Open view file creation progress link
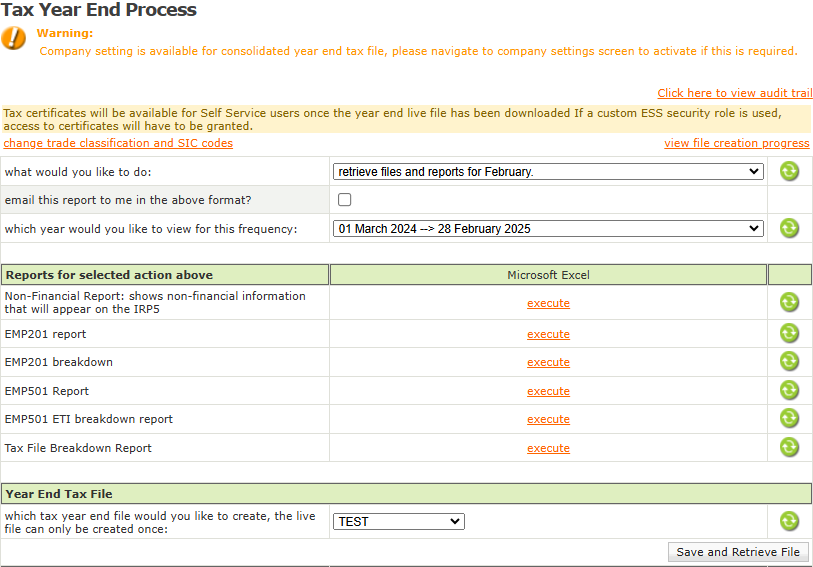The width and height of the screenshot is (813, 567). pos(737,143)
